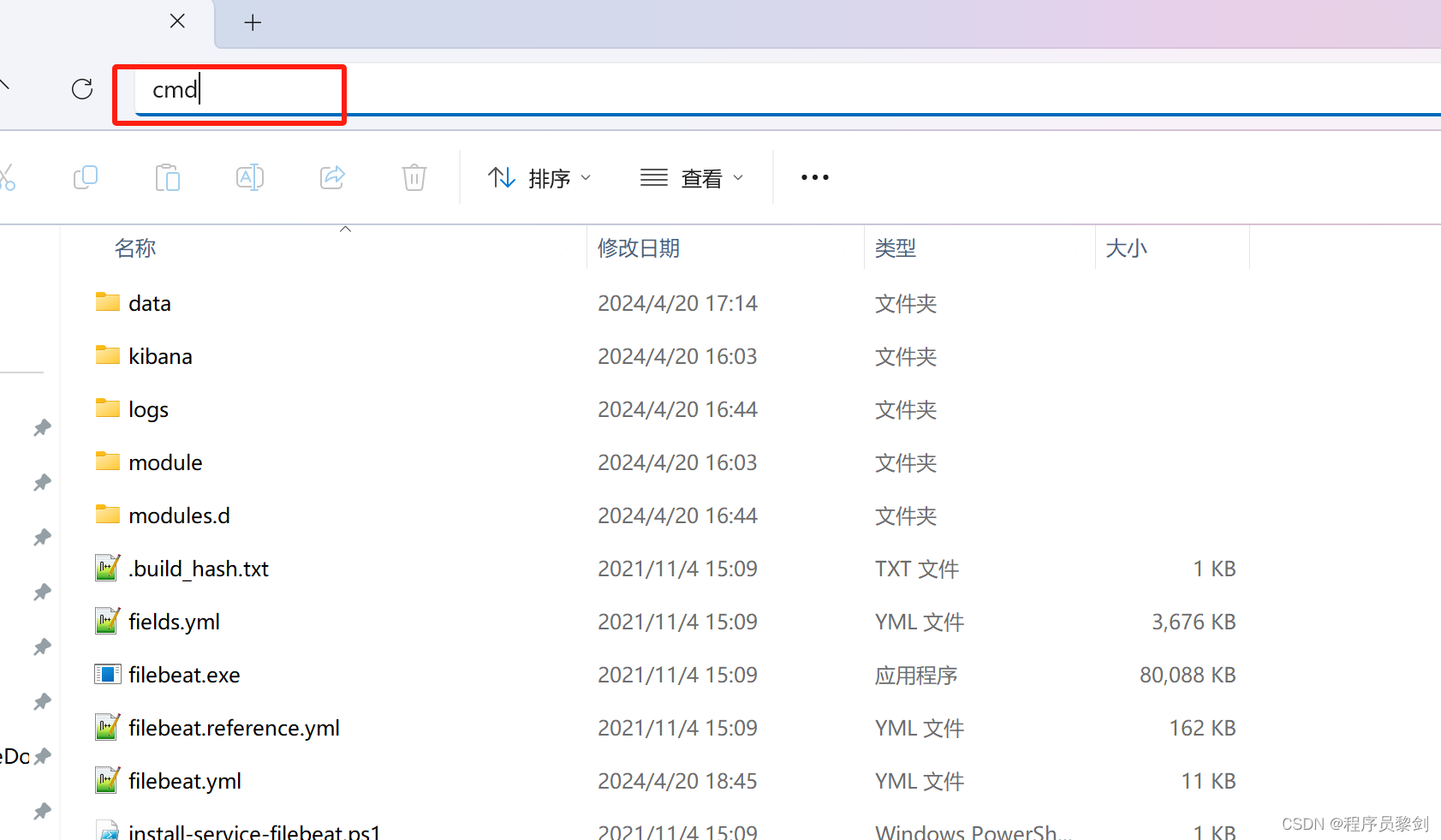Sort files by the 大小 column
Image resolution: width=1441 pixels, height=840 pixels.
[x=1126, y=247]
